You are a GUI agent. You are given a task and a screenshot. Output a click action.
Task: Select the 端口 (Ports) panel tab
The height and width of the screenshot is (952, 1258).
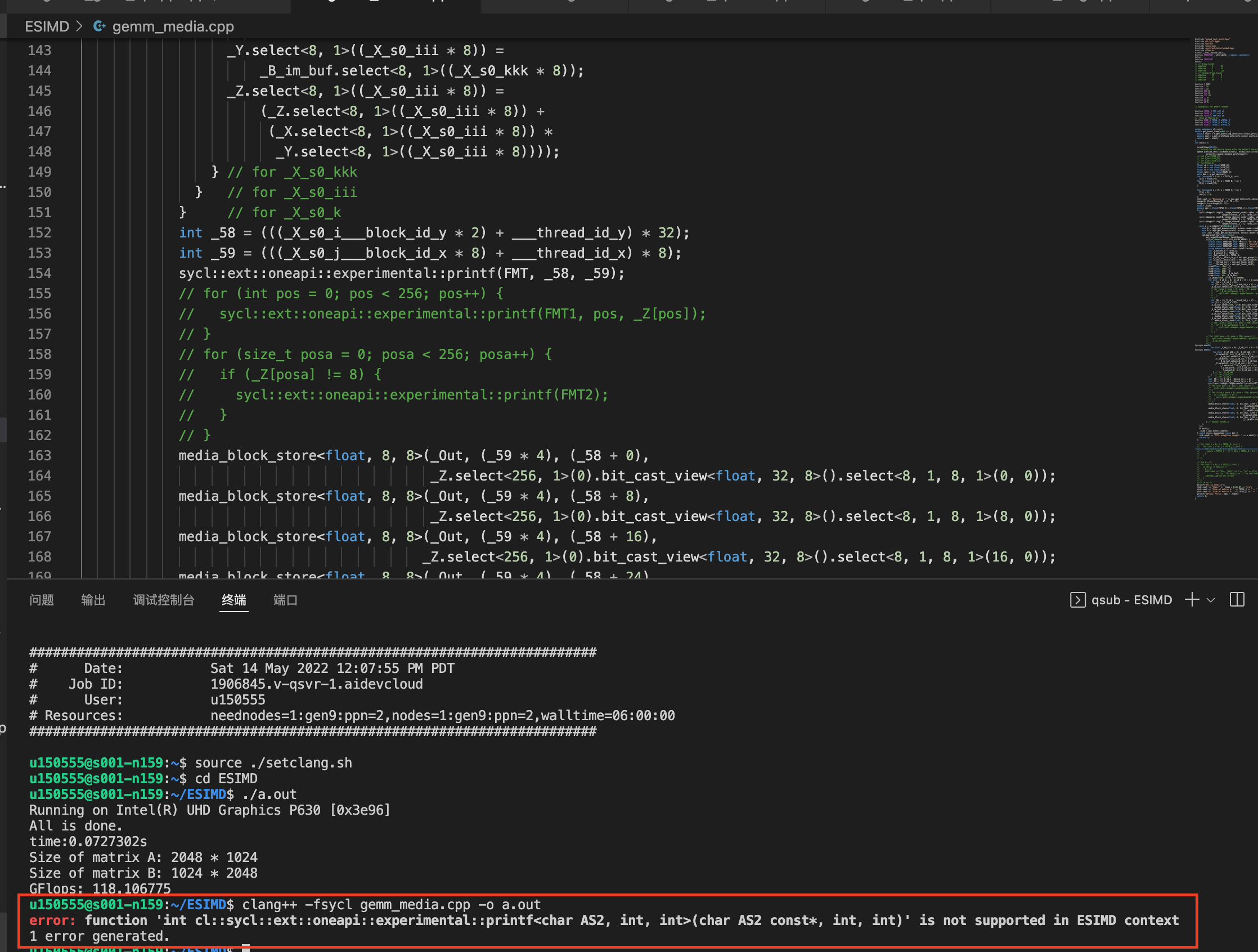[285, 599]
